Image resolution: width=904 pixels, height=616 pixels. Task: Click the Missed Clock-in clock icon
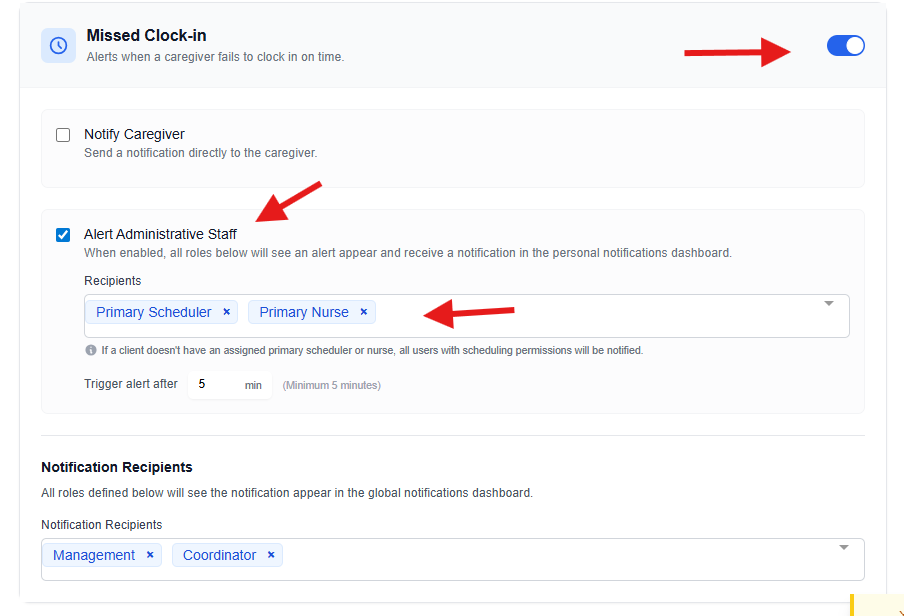[x=58, y=45]
